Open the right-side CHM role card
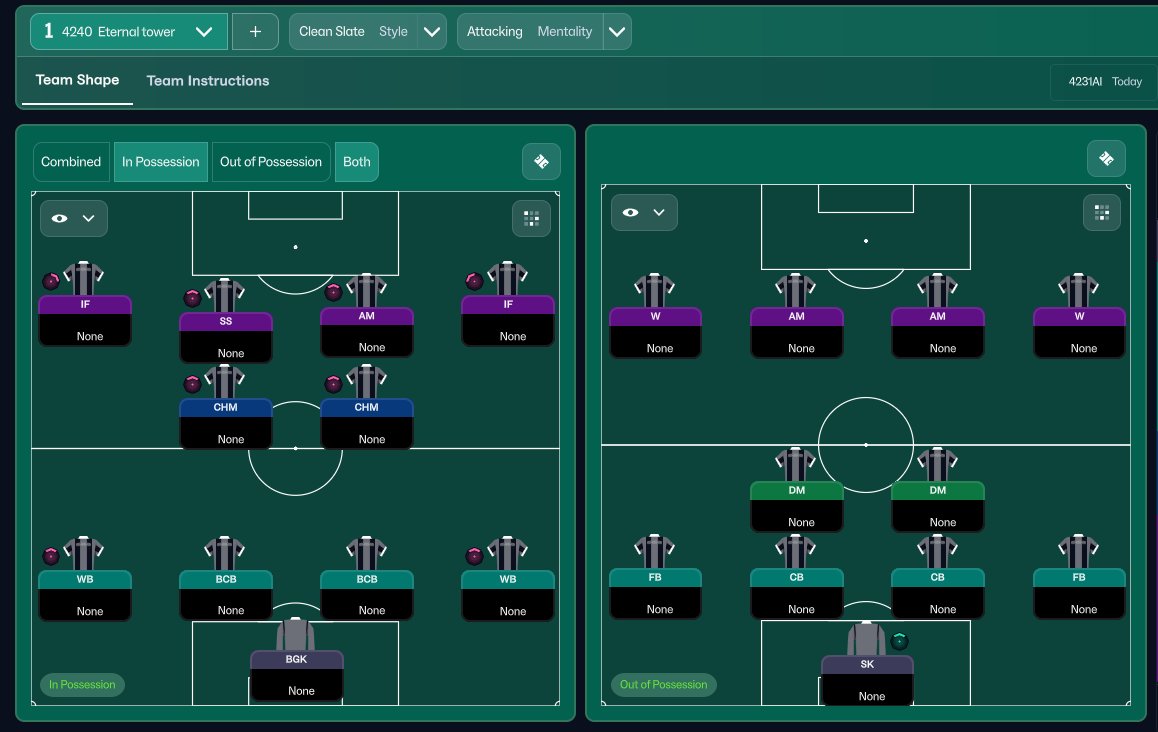Viewport: 1158px width, 732px height. [x=366, y=424]
